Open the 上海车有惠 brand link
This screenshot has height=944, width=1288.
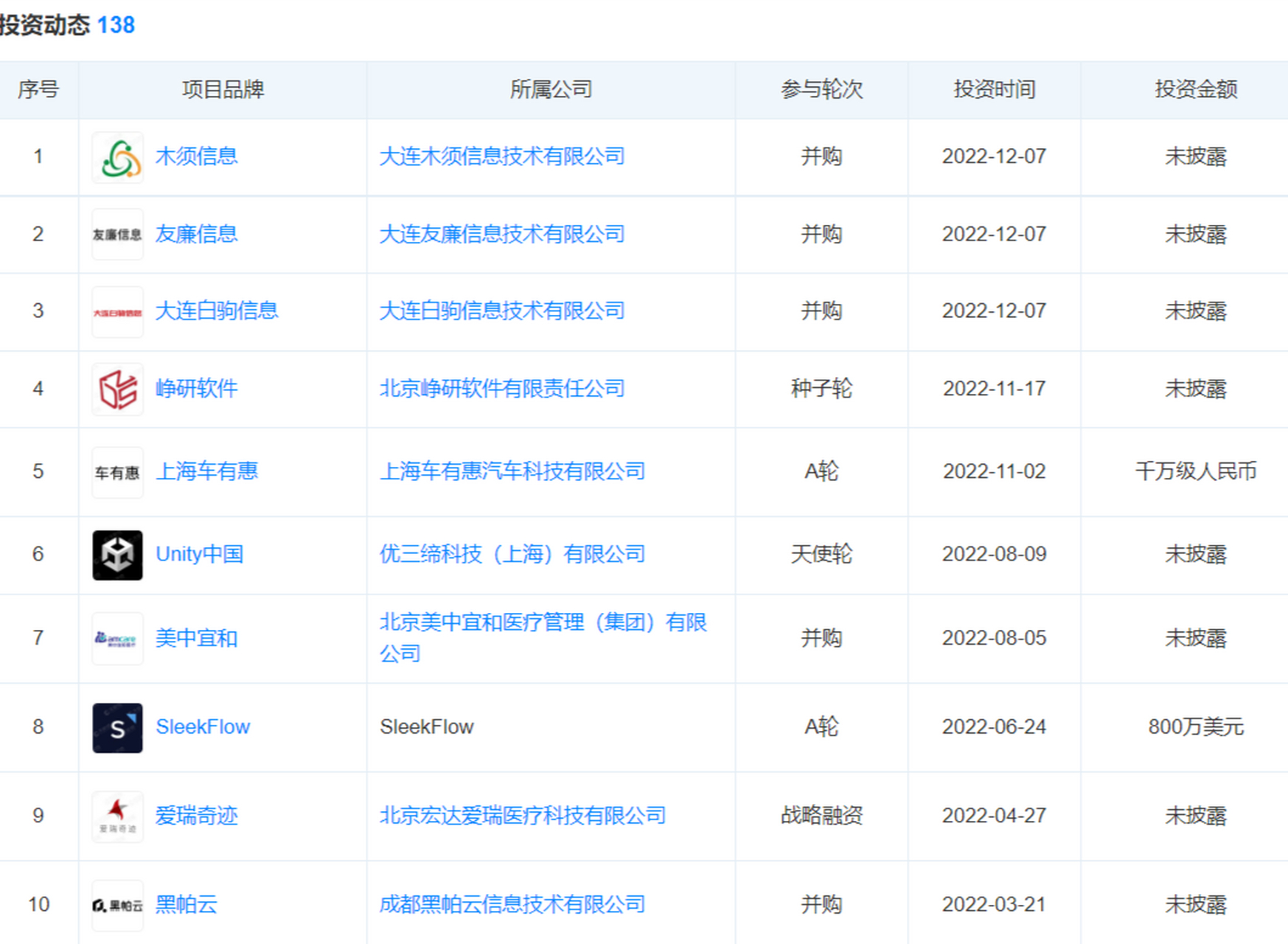point(206,471)
